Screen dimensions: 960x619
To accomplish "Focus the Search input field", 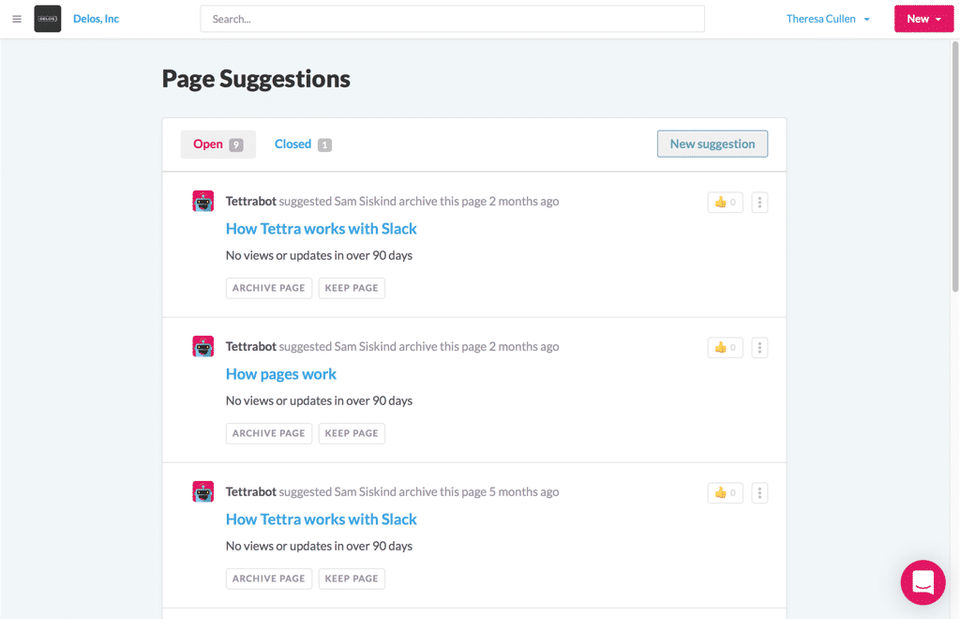I will 452,19.
